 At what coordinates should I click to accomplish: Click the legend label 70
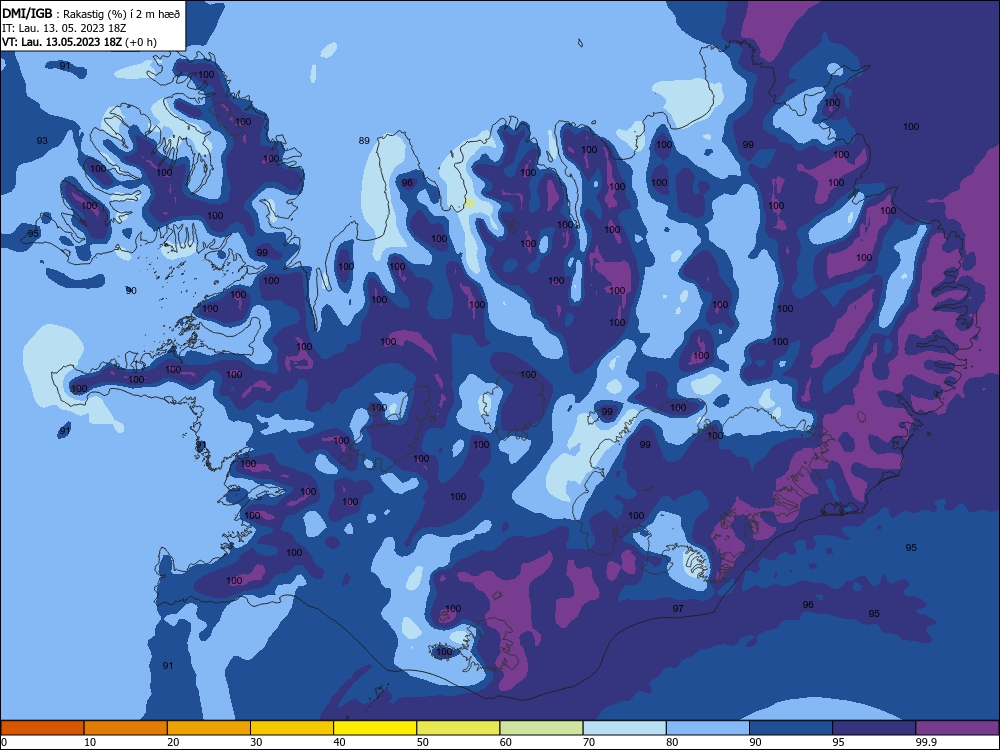point(589,742)
